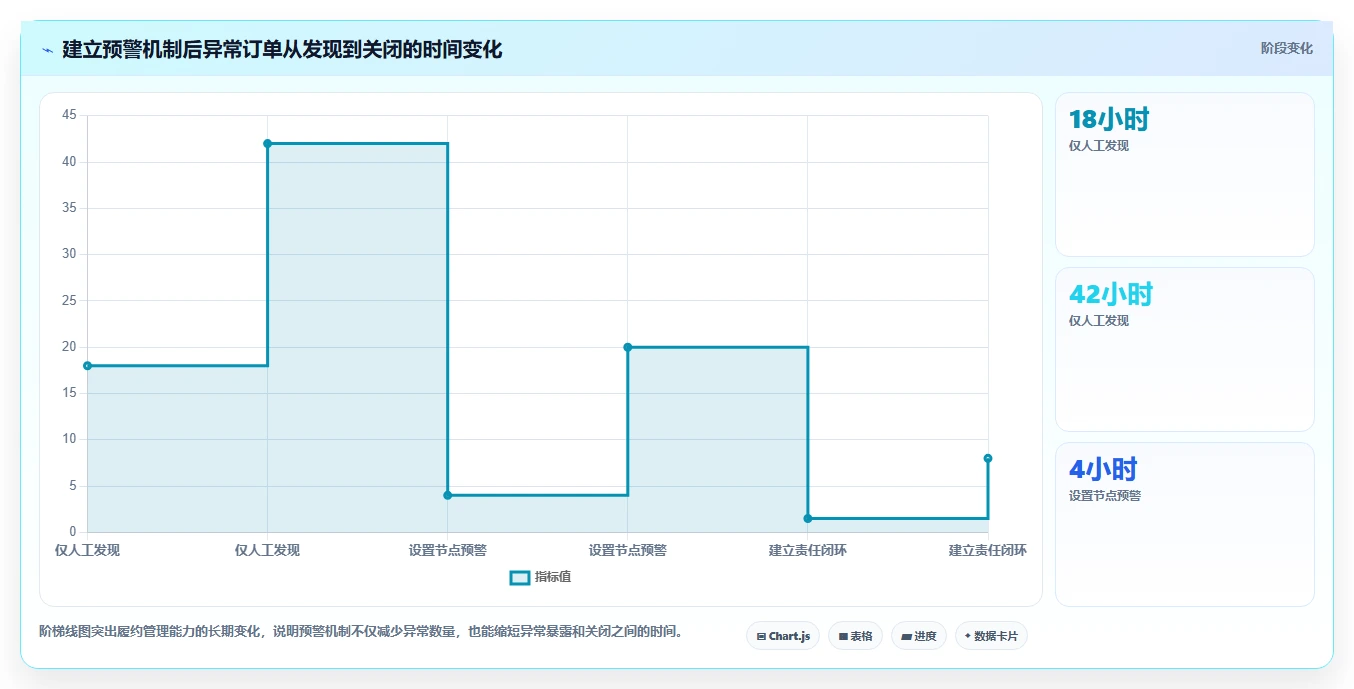The width and height of the screenshot is (1354, 689).
Task: Click the y-axis label 30
Action: 69,254
